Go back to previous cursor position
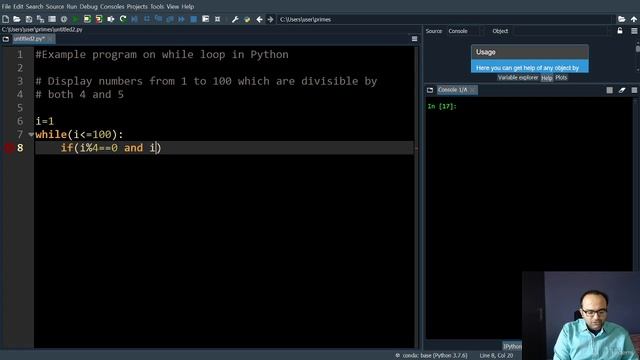Image resolution: width=640 pixels, height=360 pixels. tap(259, 19)
